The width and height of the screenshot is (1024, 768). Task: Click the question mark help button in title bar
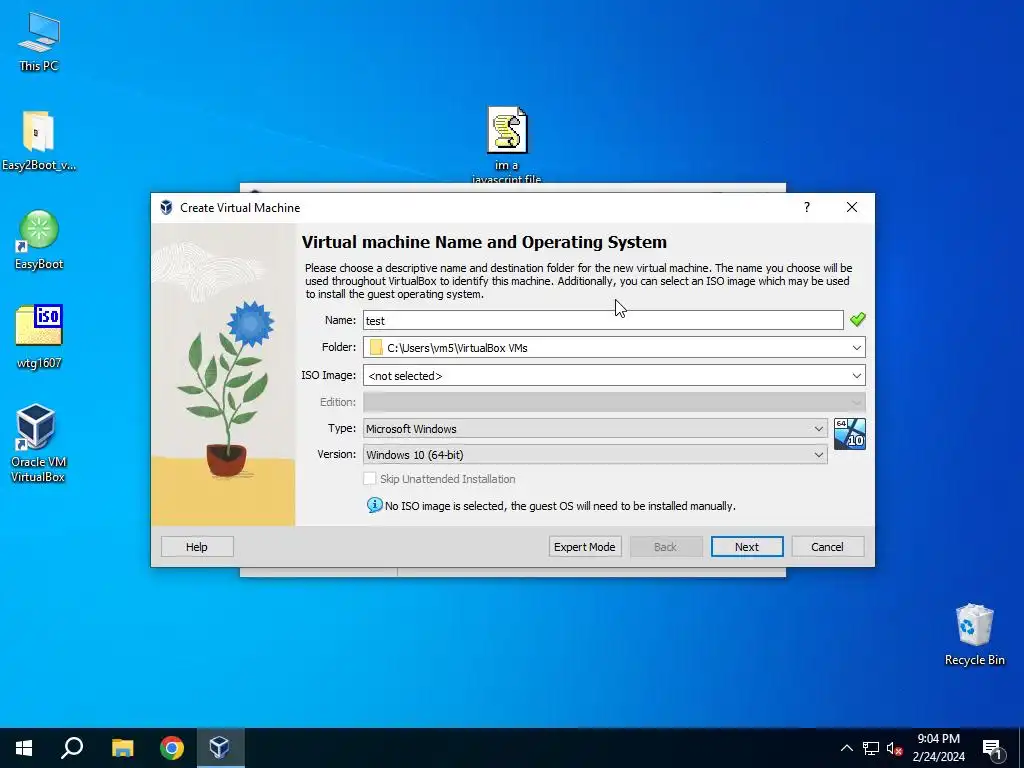coord(807,207)
